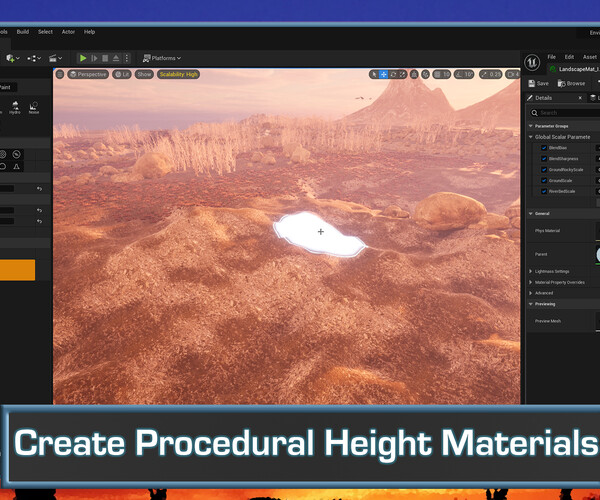Viewport: 600px width, 500px height.
Task: Close the Details tab
Action: coord(580,98)
